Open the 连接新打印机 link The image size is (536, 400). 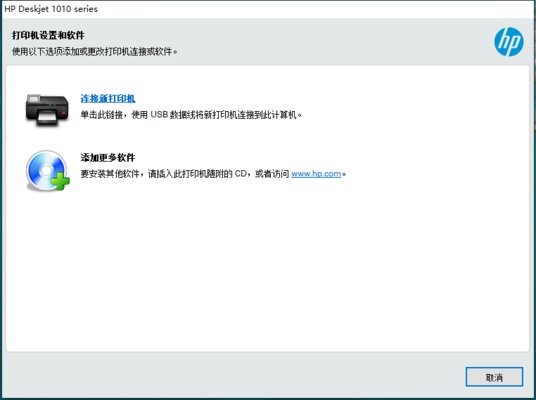tap(108, 98)
